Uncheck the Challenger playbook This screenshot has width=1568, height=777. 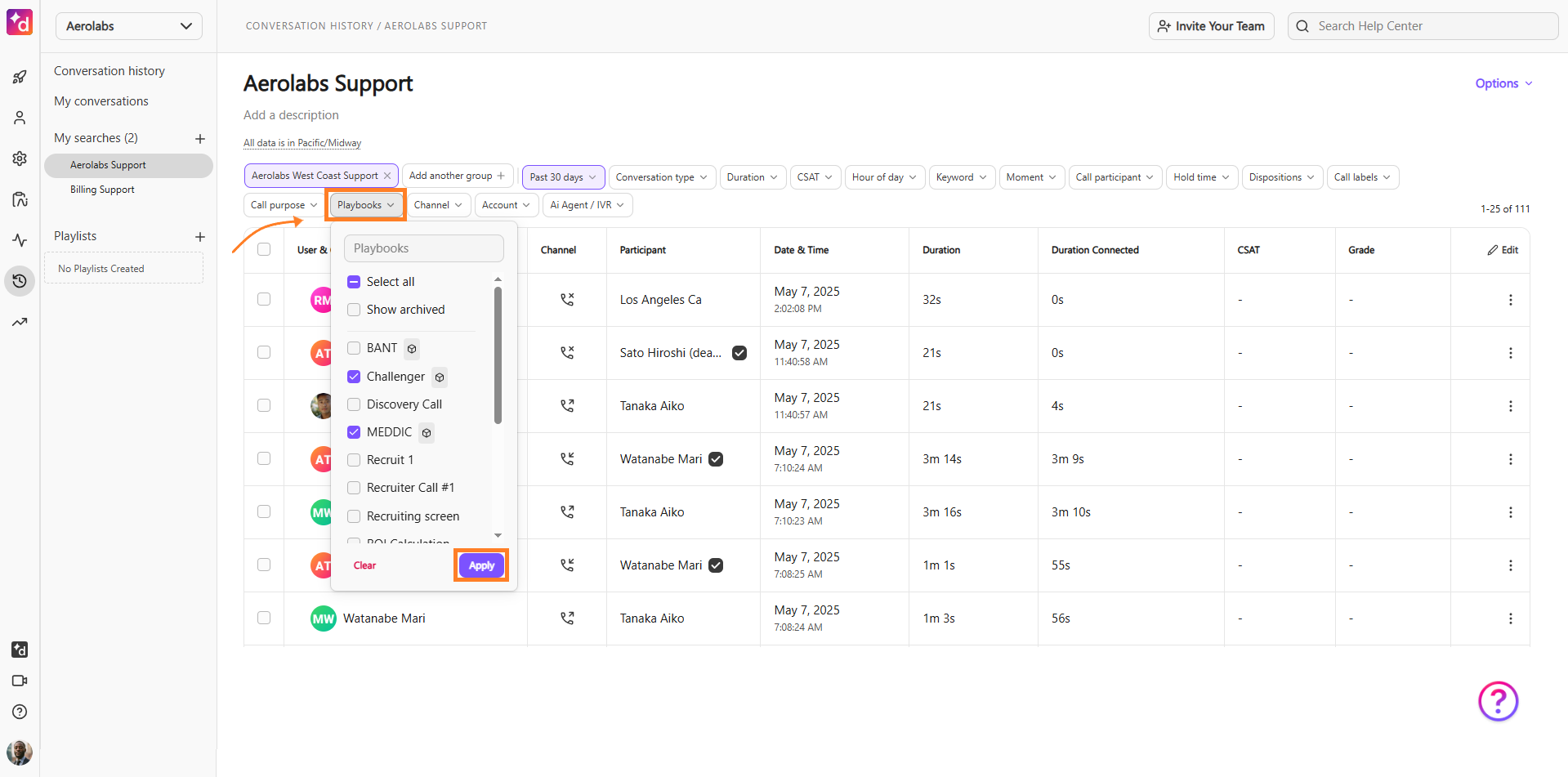coord(354,377)
